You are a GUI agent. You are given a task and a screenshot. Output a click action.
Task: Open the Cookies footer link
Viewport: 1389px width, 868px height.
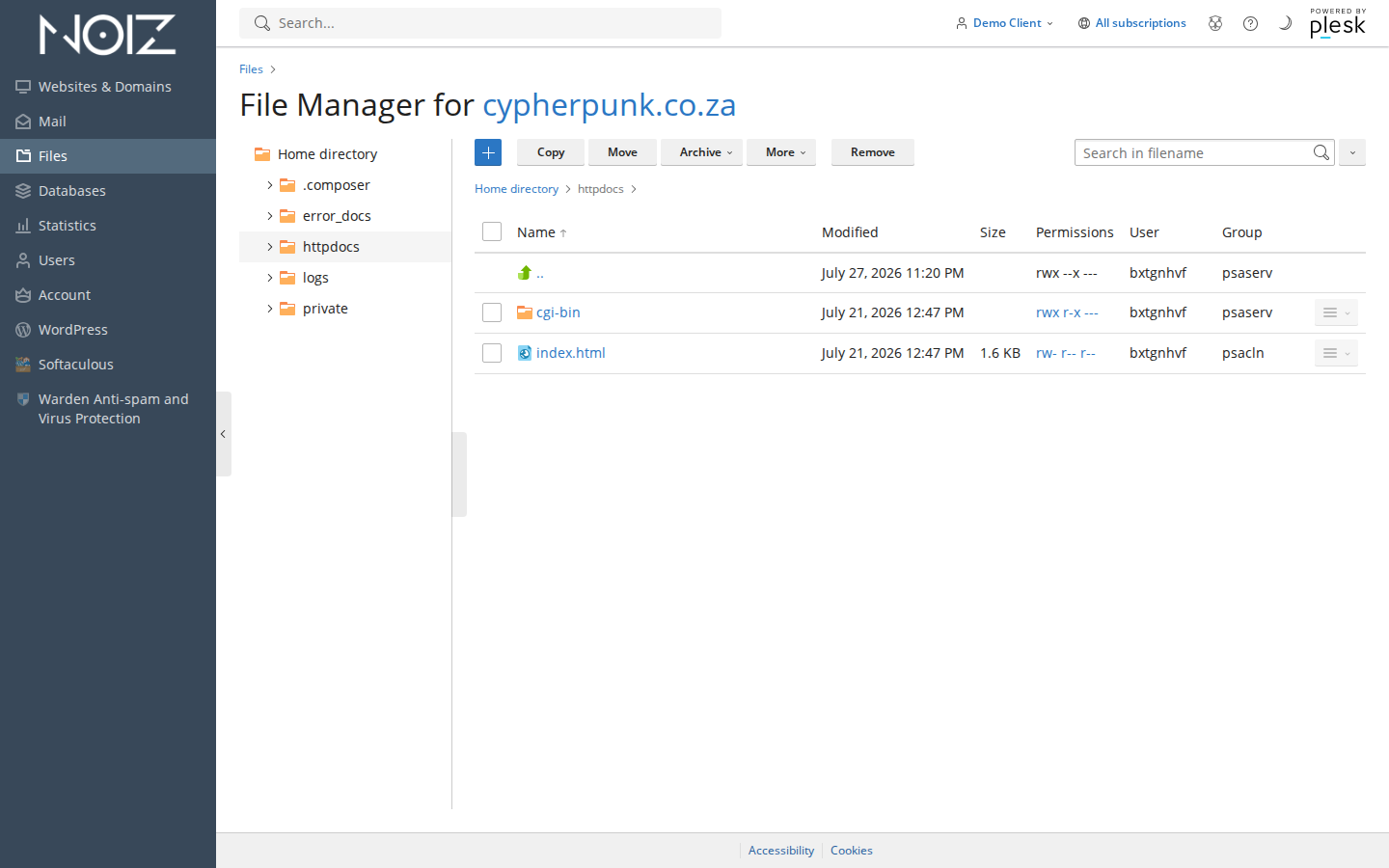point(852,851)
